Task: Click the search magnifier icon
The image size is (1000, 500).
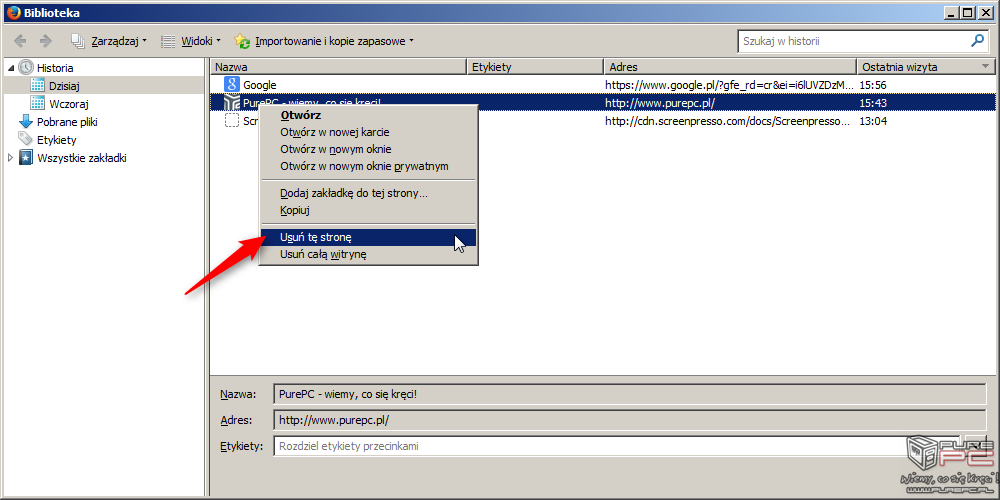Action: click(977, 41)
